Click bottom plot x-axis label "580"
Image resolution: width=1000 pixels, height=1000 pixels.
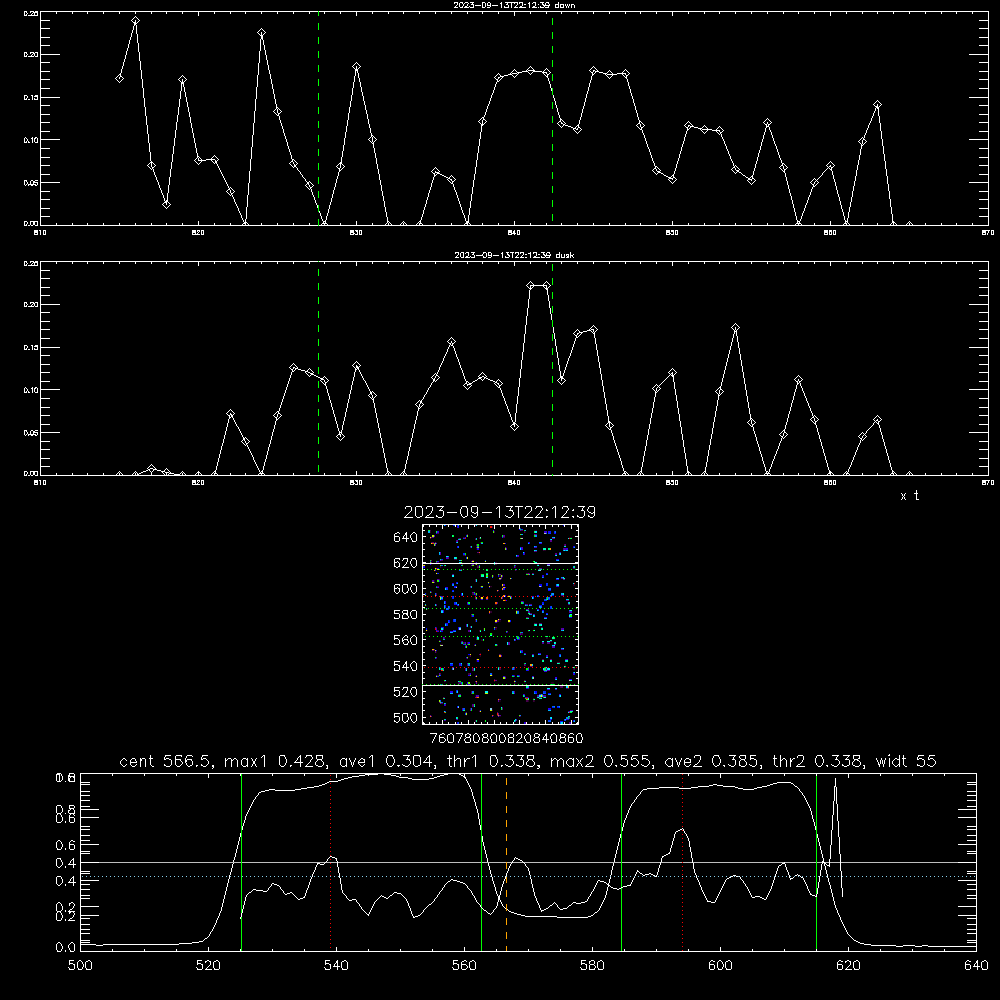point(592,966)
